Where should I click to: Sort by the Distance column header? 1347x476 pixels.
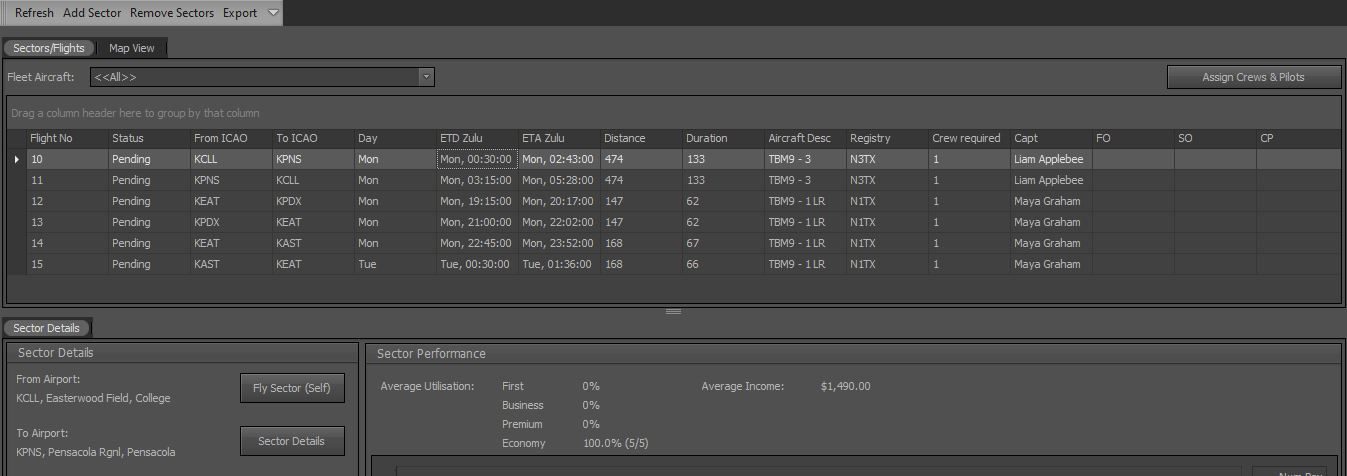tap(641, 138)
